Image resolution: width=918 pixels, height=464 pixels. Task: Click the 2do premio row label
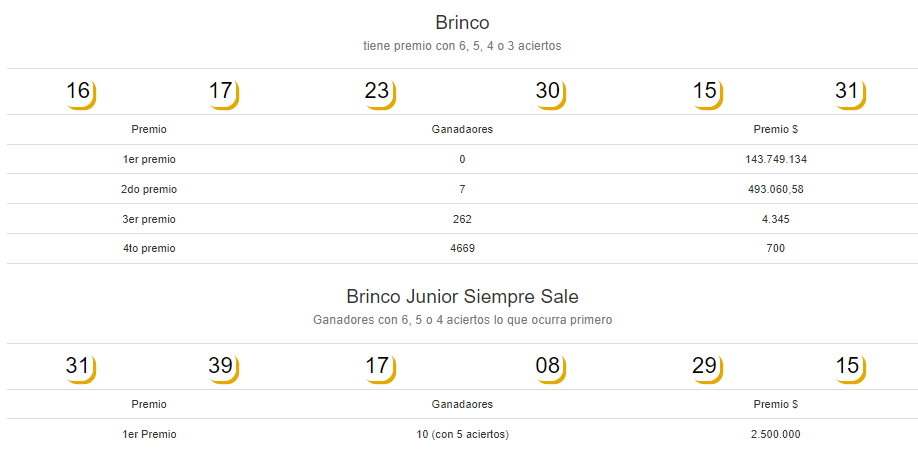click(149, 190)
